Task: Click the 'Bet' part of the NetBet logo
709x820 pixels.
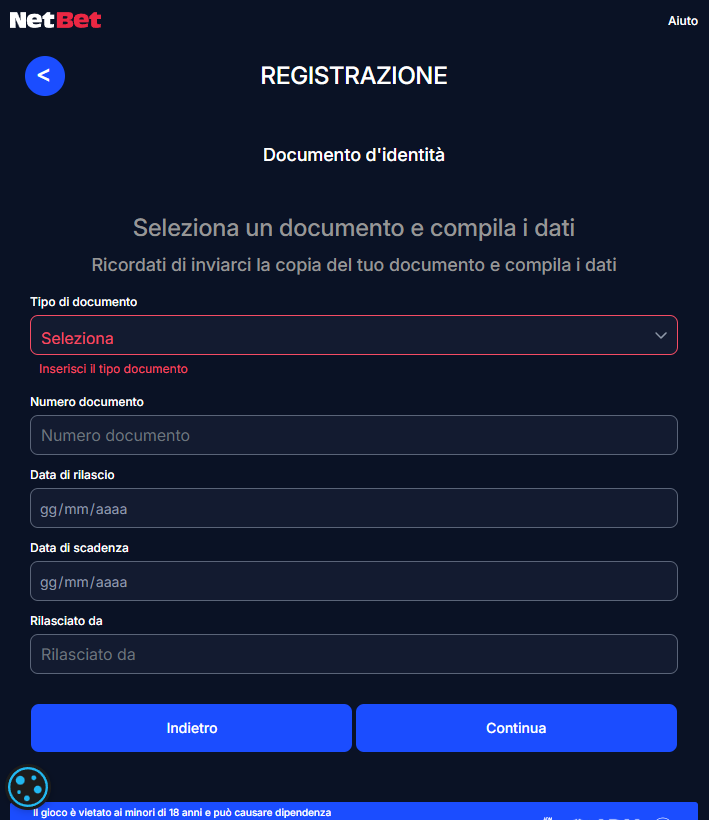Action: point(77,19)
